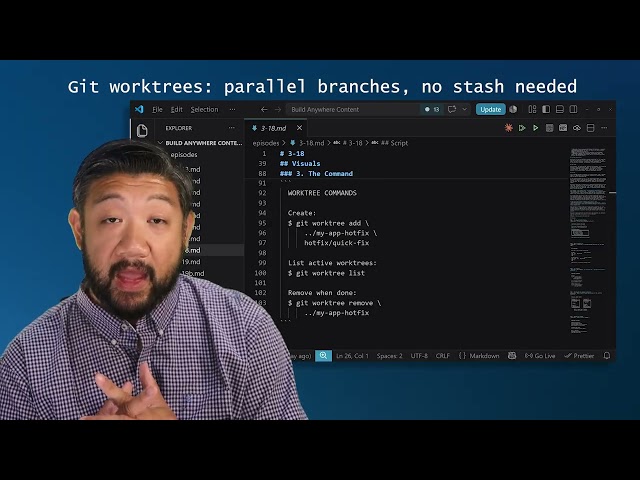Click the '$ git worktree remove \' line
The width and height of the screenshot is (640, 480).
pyautogui.click(x=334, y=303)
